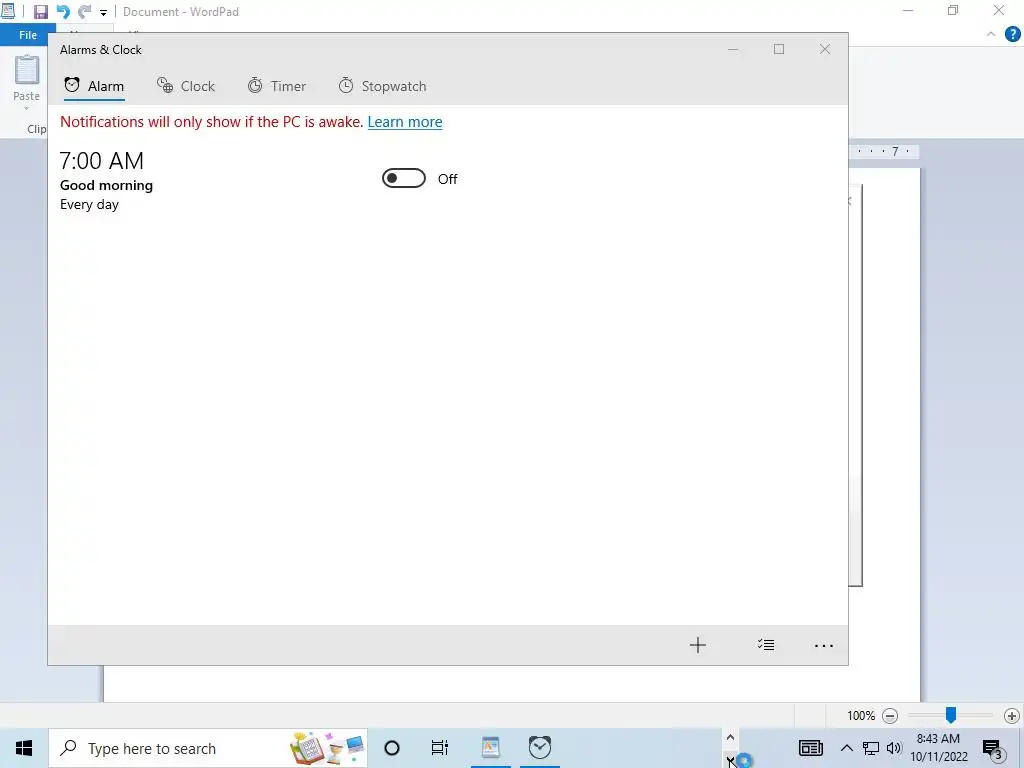Open the taskbar clock and date

click(x=938, y=748)
